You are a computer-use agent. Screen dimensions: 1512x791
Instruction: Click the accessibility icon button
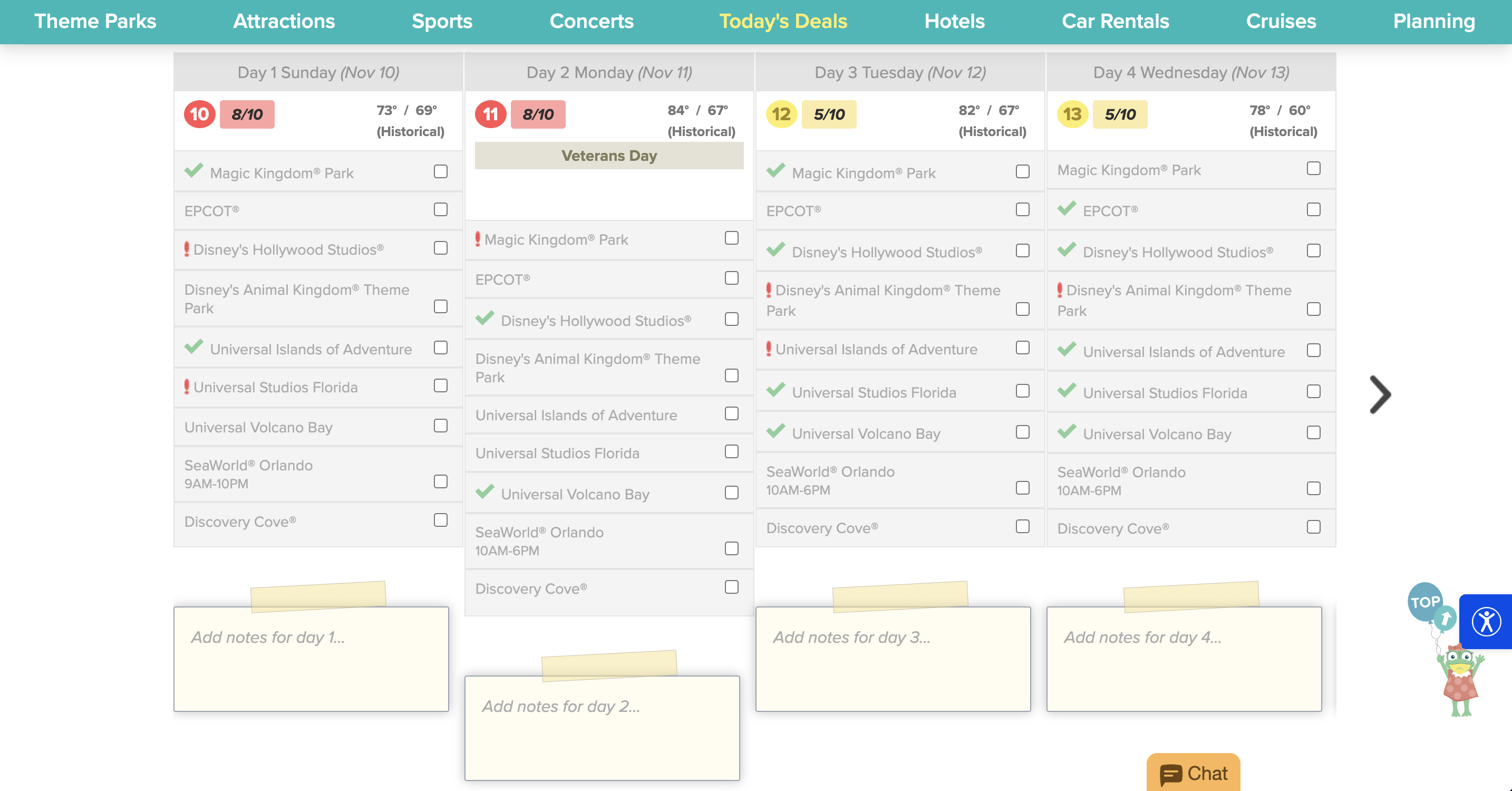[x=1486, y=621]
